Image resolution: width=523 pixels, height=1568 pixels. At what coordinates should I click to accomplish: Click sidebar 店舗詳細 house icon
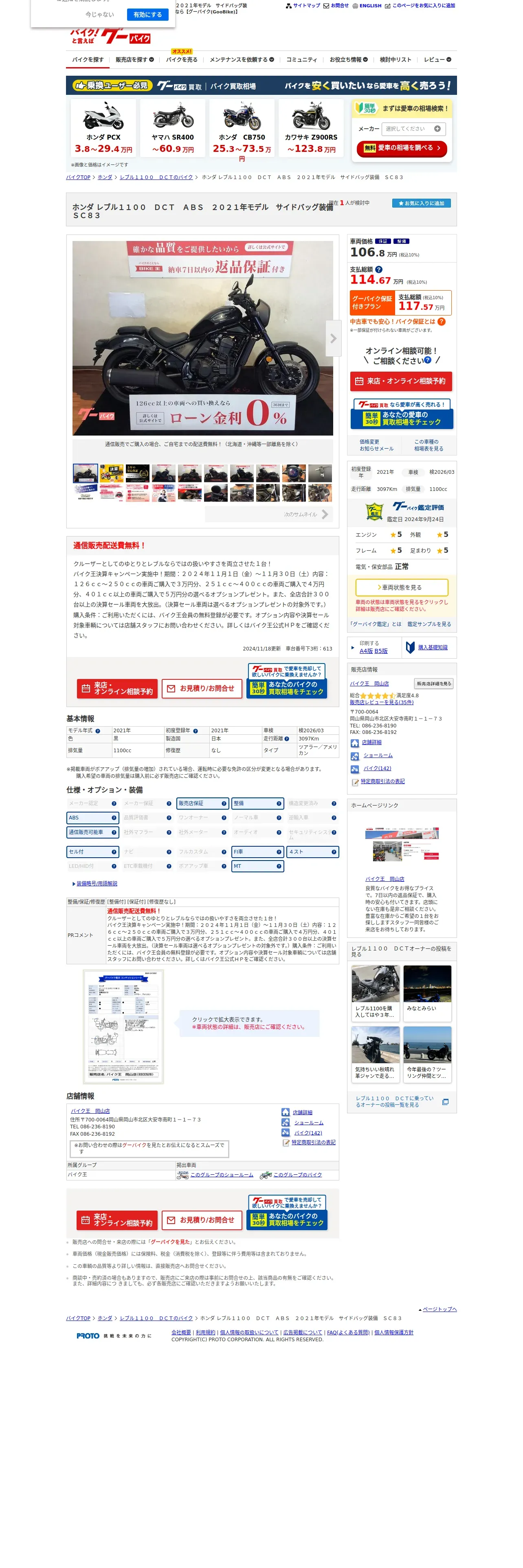point(354,742)
